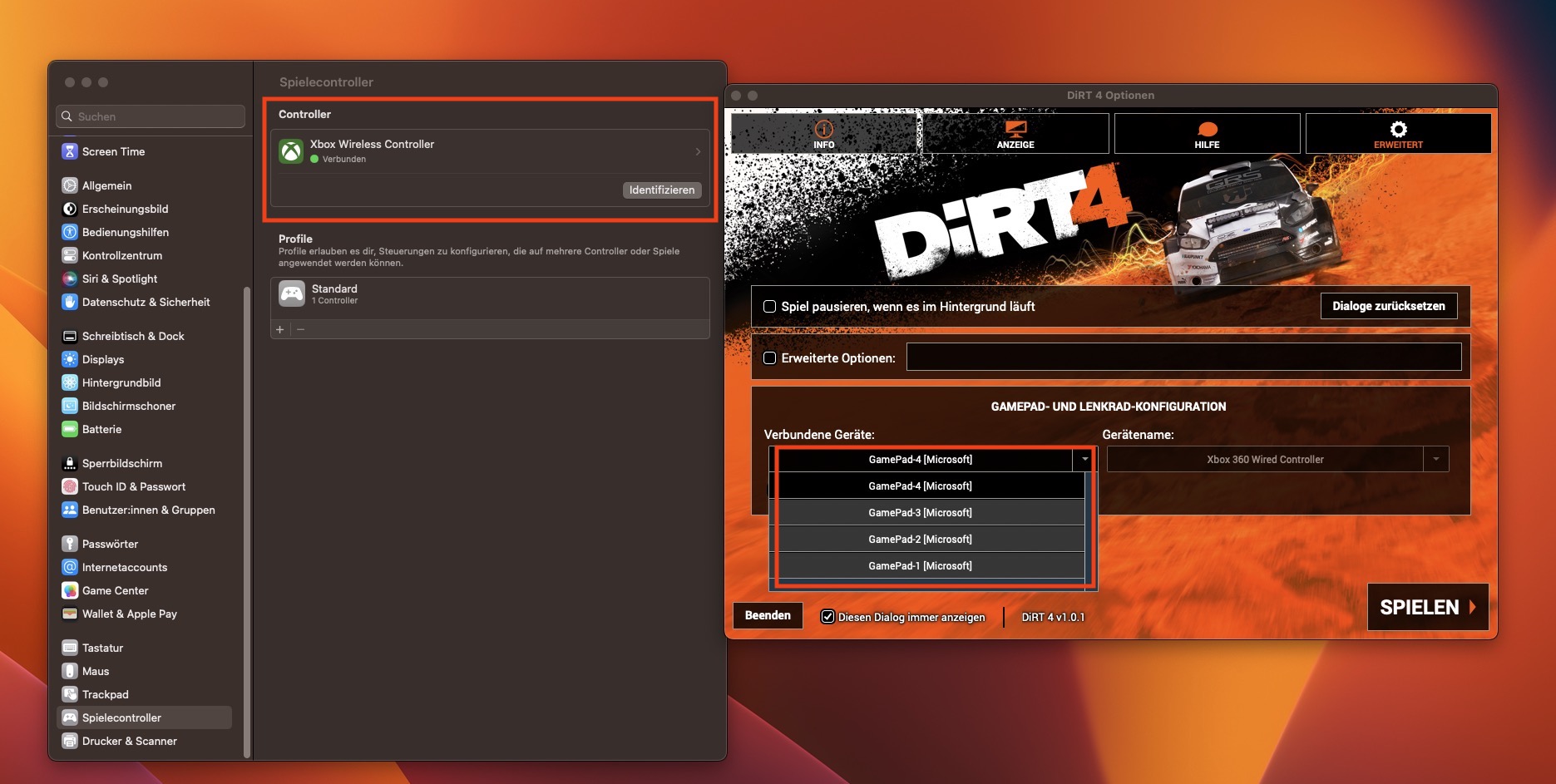
Task: Toggle 'Spiel pausieren, wenn es im Hintergrund läuft' checkbox
Action: [x=770, y=306]
